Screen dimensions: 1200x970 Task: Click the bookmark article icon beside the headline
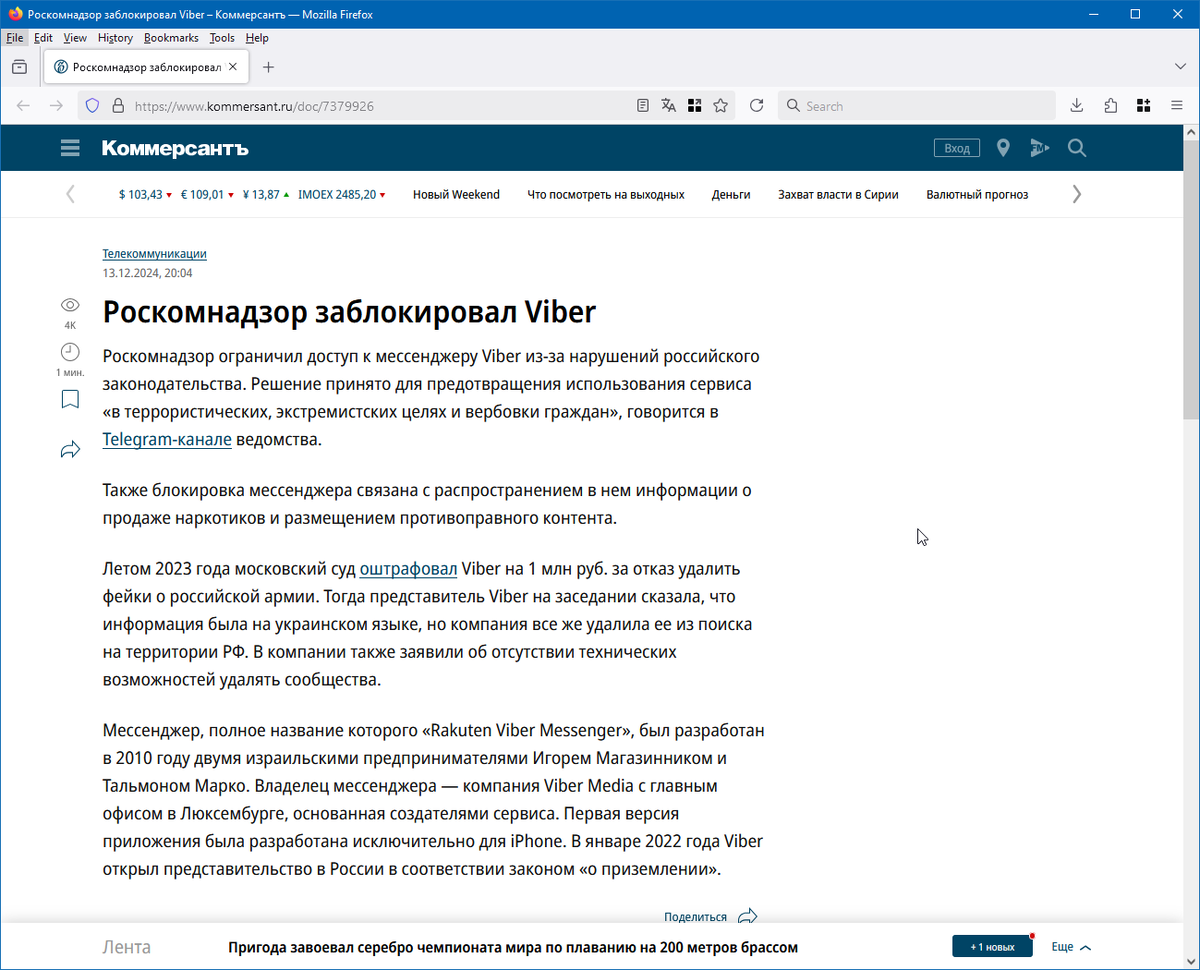click(70, 400)
